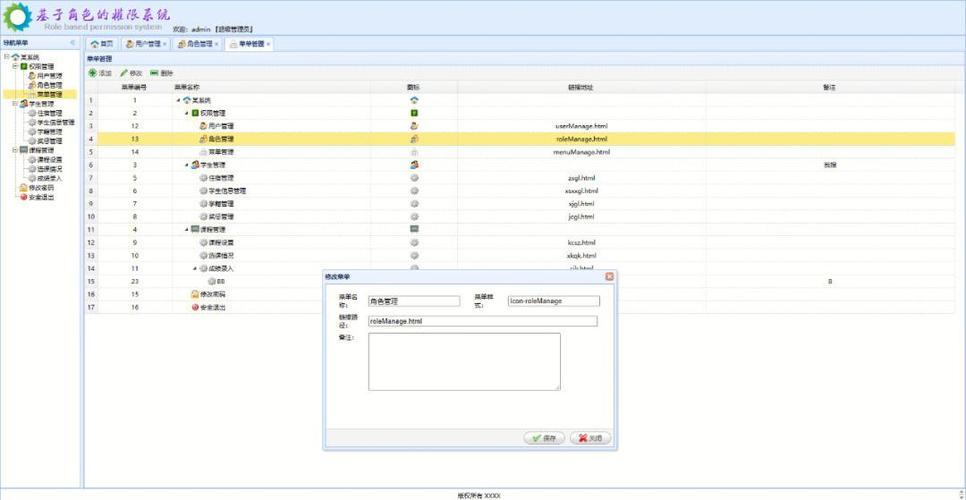Image resolution: width=966 pixels, height=500 pixels.
Task: Click the 安全退出 red icon in the sidebar
Action: click(24, 197)
